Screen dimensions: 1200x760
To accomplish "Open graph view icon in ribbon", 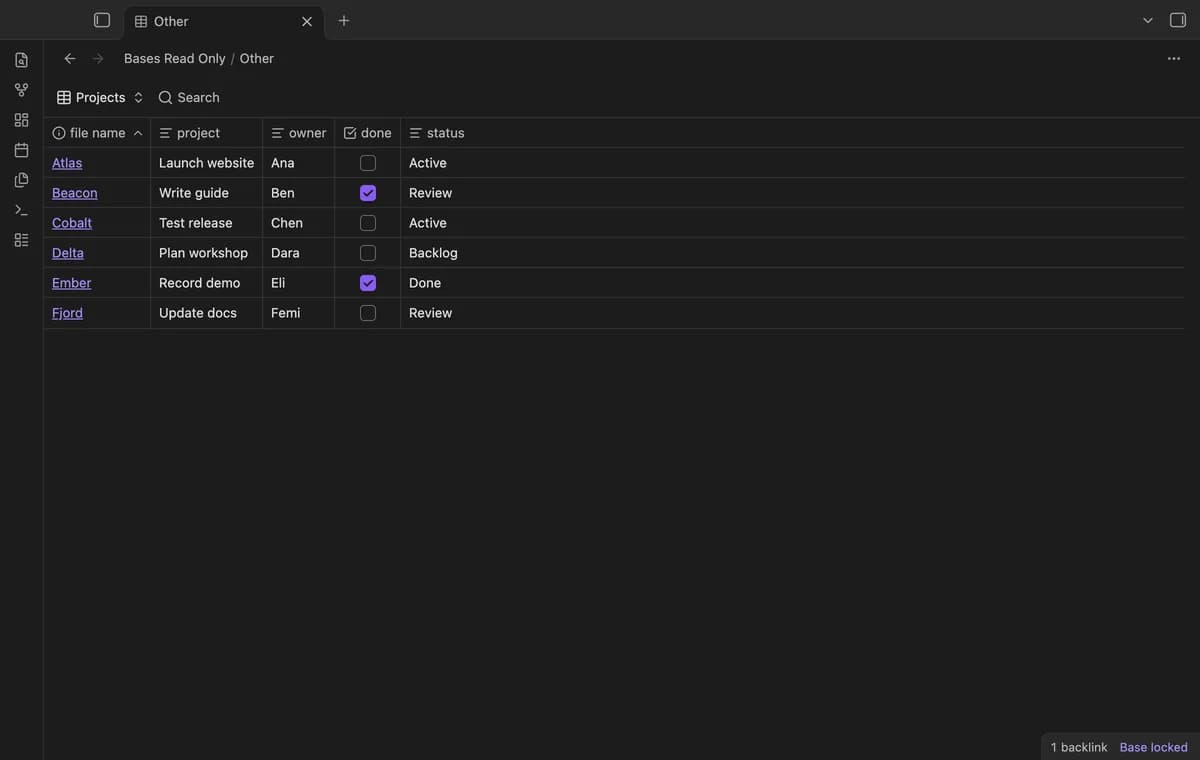I will pyautogui.click(x=21, y=90).
